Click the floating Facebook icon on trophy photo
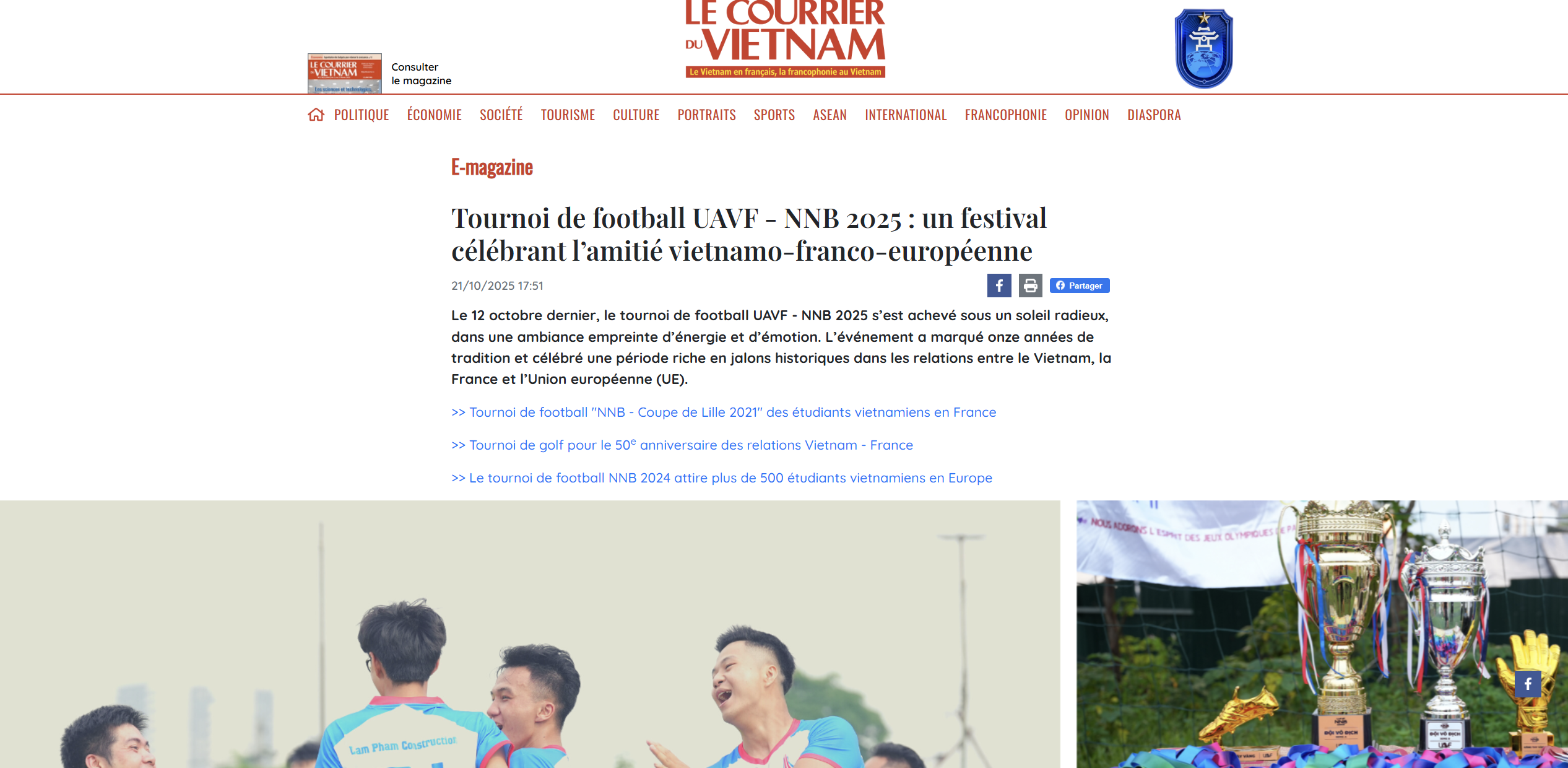Screen dimensions: 1568x768 (x=1528, y=684)
